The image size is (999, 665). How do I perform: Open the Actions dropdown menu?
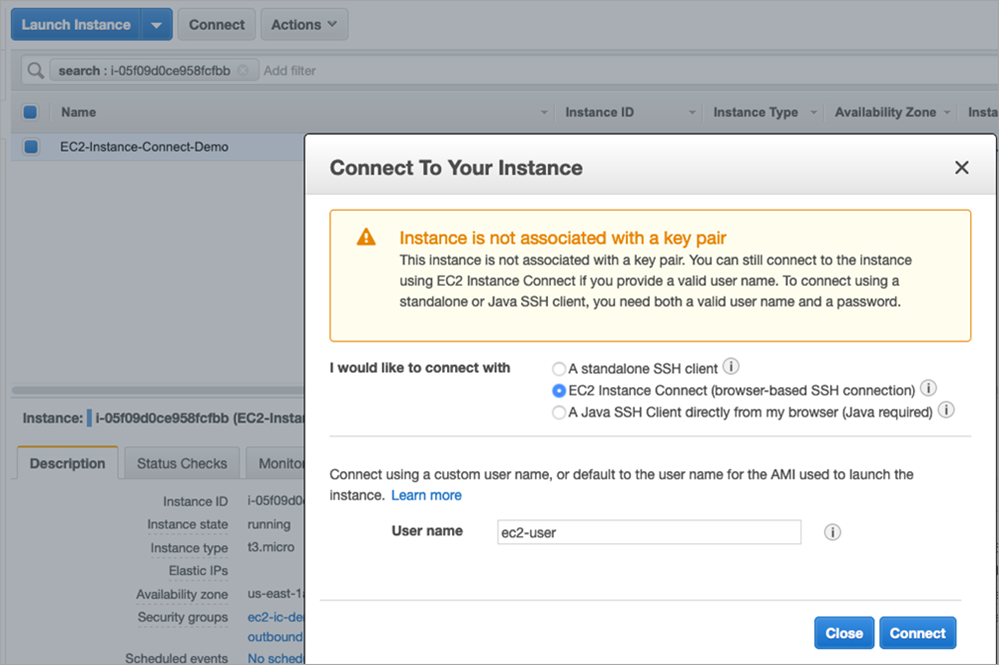tap(304, 25)
